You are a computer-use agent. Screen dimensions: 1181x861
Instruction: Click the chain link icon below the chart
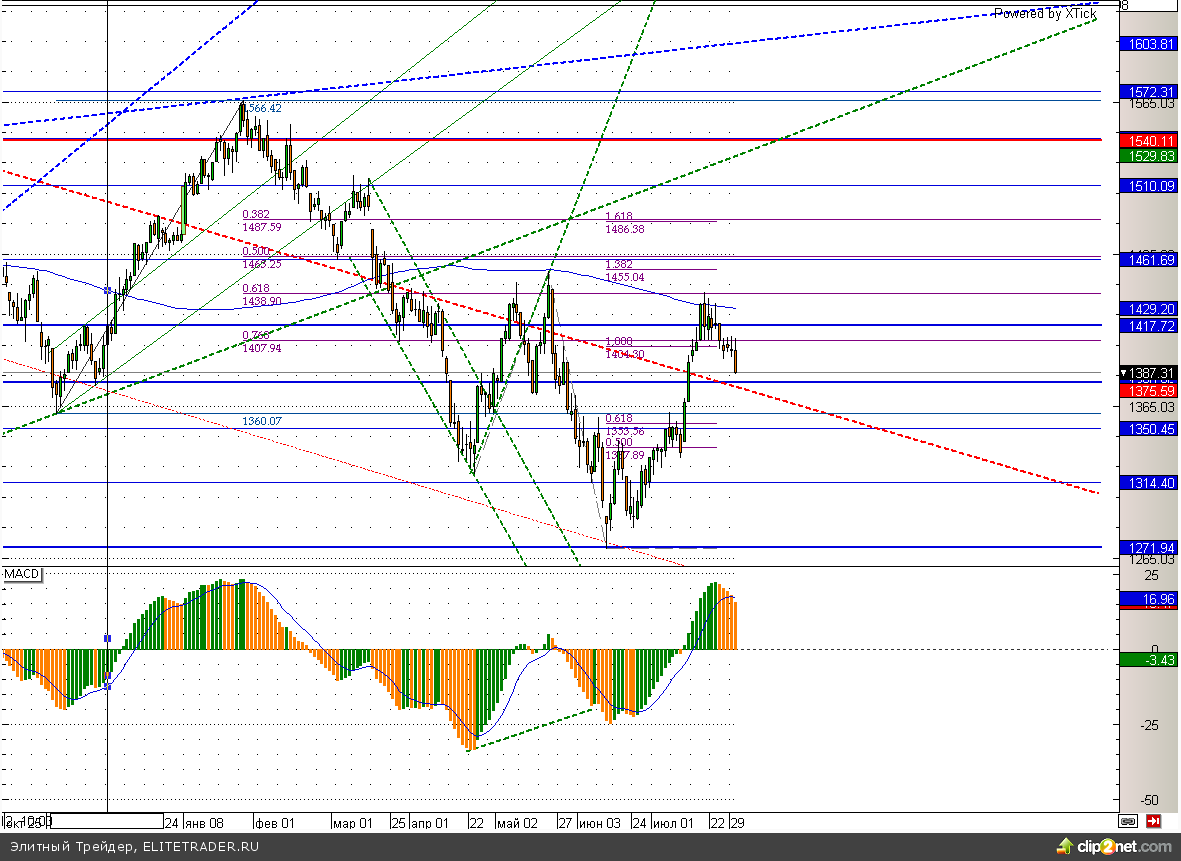coord(1128,822)
